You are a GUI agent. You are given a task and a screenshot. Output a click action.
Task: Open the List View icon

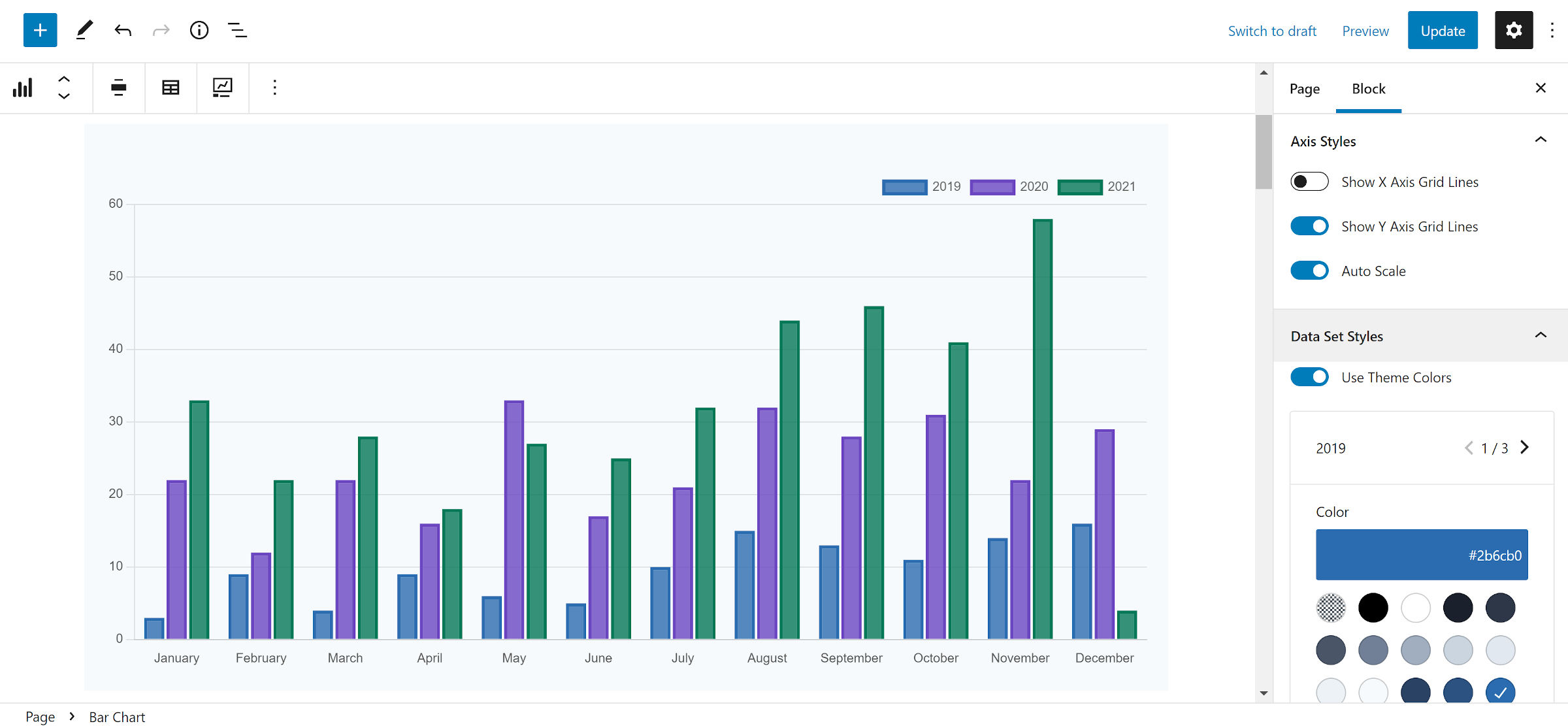(237, 30)
